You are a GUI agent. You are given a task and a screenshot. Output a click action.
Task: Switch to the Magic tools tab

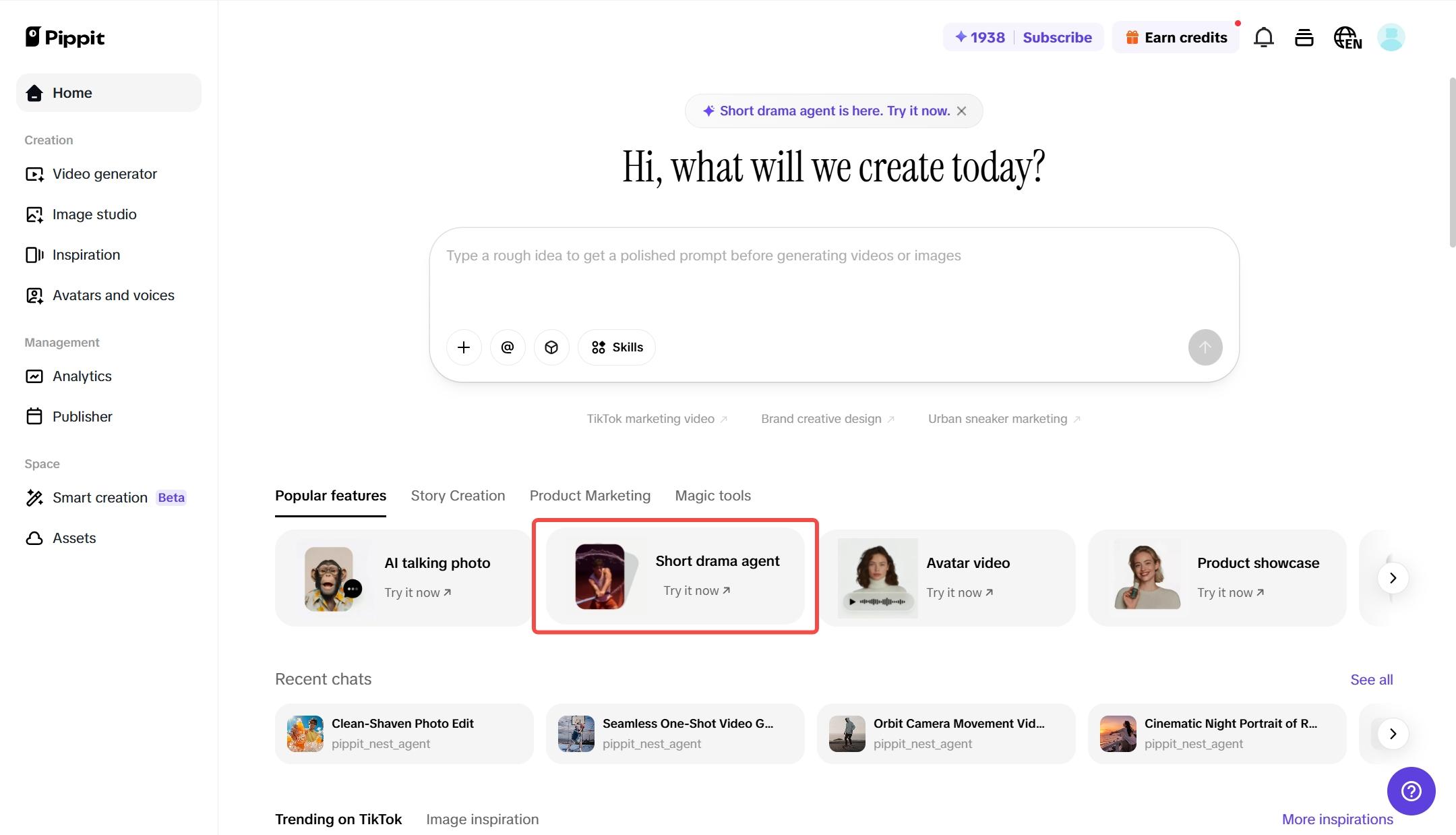(x=712, y=496)
